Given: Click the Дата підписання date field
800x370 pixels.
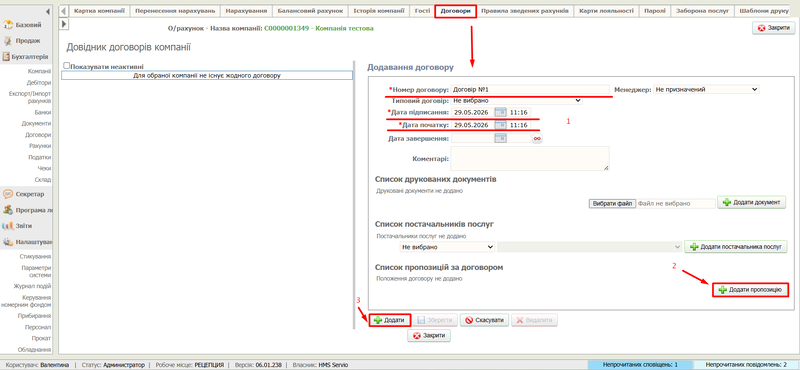Looking at the screenshot, I should point(472,112).
